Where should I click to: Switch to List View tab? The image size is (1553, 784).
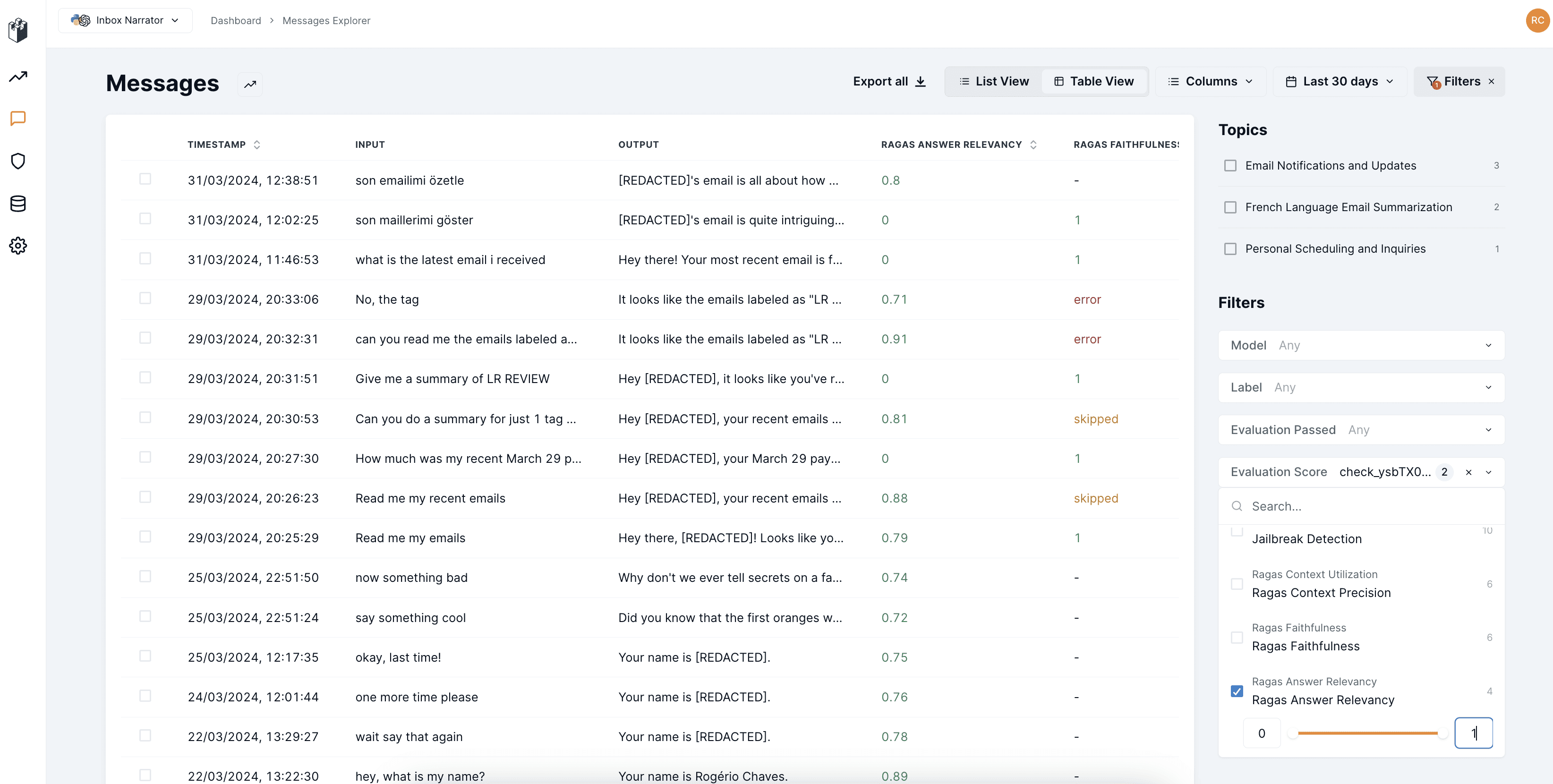[x=994, y=81]
